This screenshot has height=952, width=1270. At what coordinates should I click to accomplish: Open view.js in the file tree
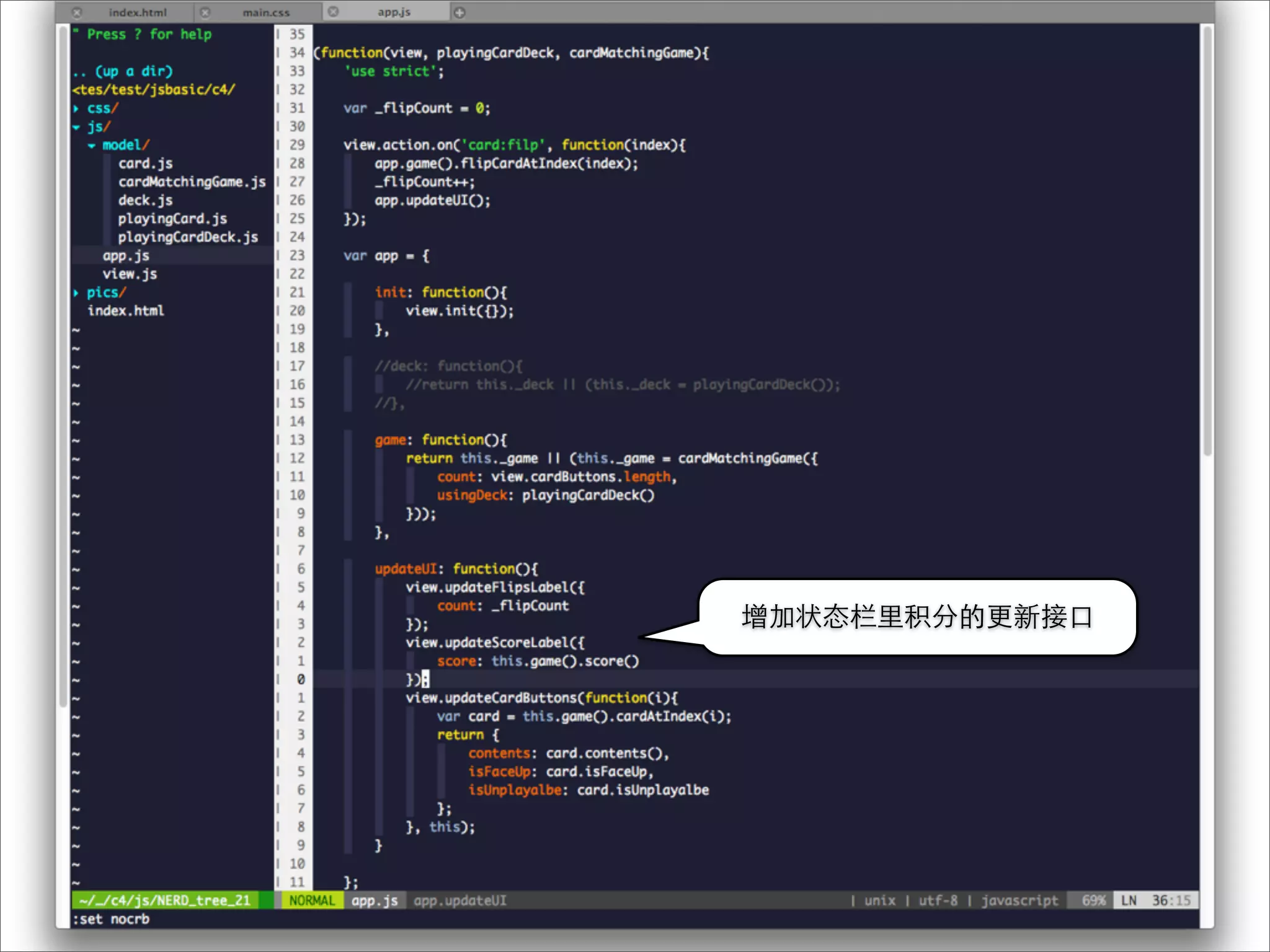click(130, 274)
